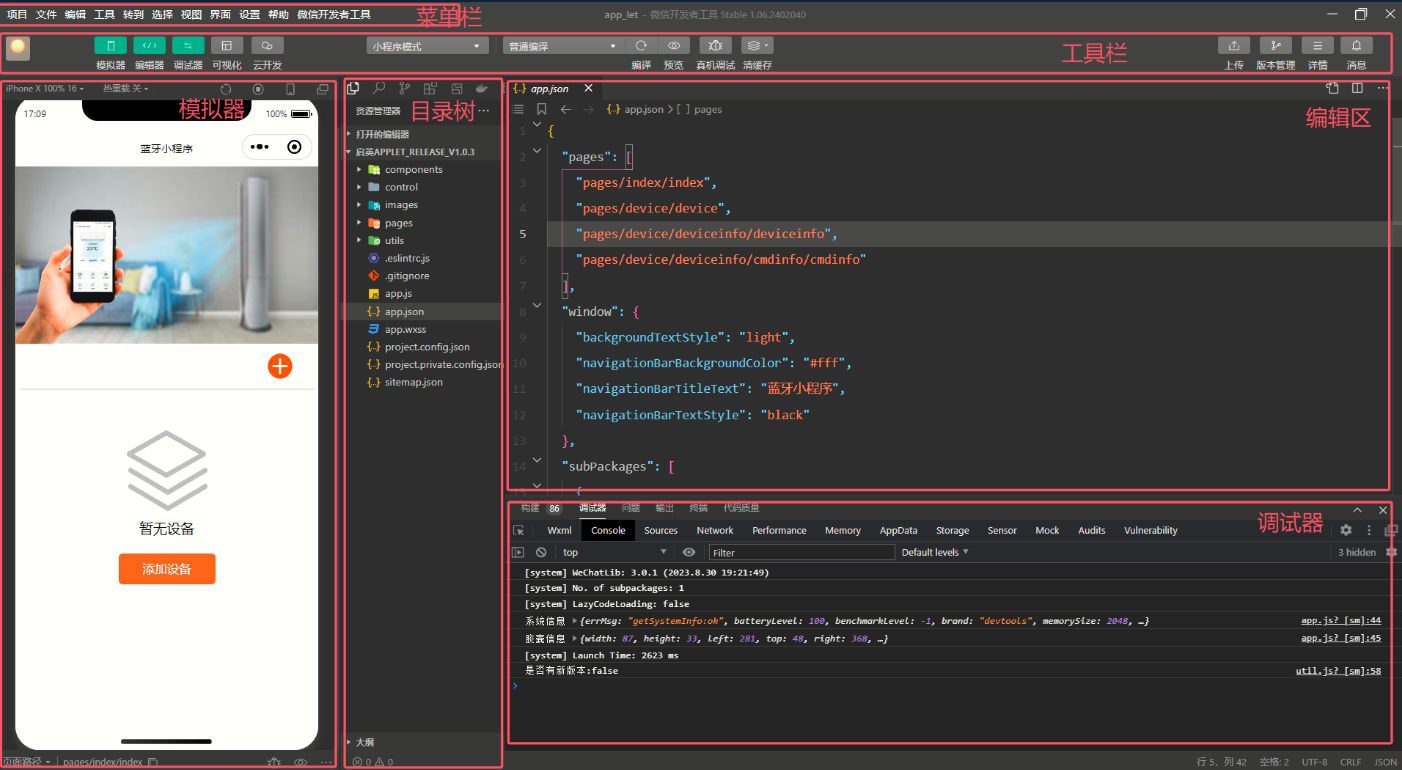Click the Upload (上传) toolbar icon
Viewport: 1402px width, 770px height.
1233,46
